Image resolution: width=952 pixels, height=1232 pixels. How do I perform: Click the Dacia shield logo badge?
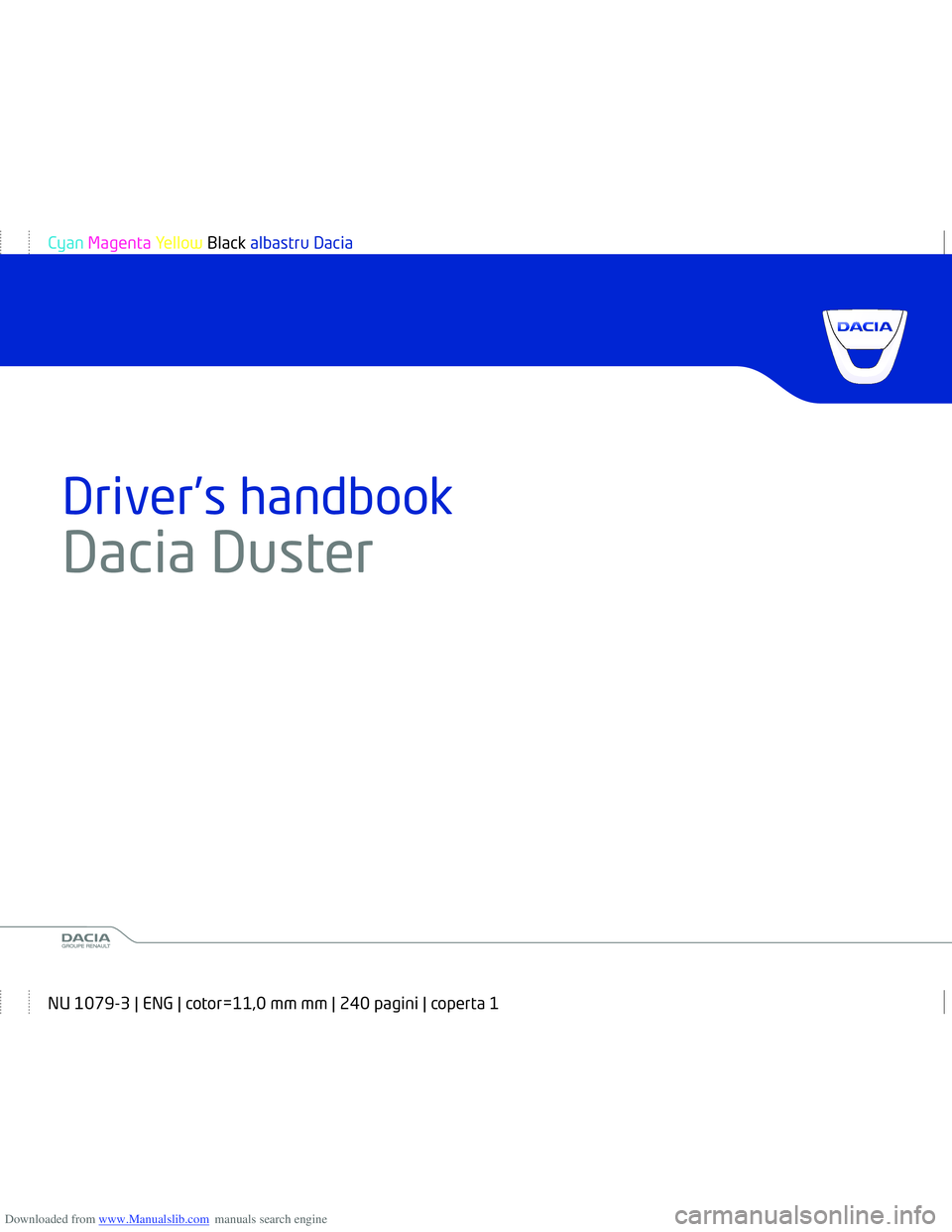(865, 344)
